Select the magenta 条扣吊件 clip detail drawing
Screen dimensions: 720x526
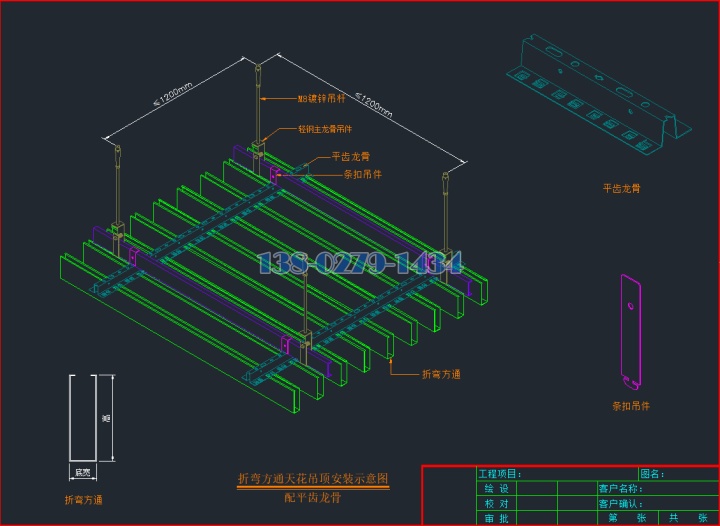click(631, 331)
